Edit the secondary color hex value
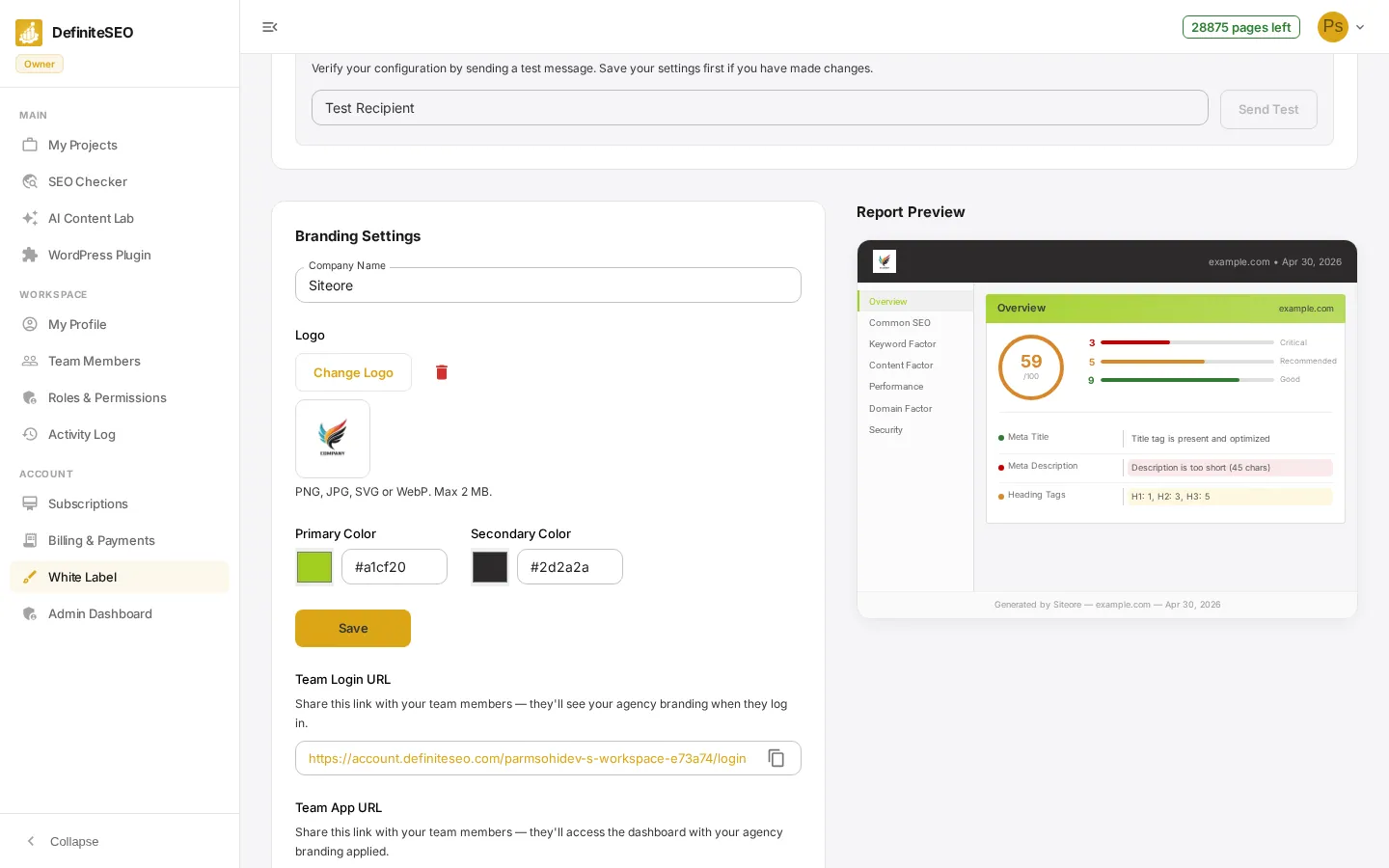1389x868 pixels. (x=570, y=567)
